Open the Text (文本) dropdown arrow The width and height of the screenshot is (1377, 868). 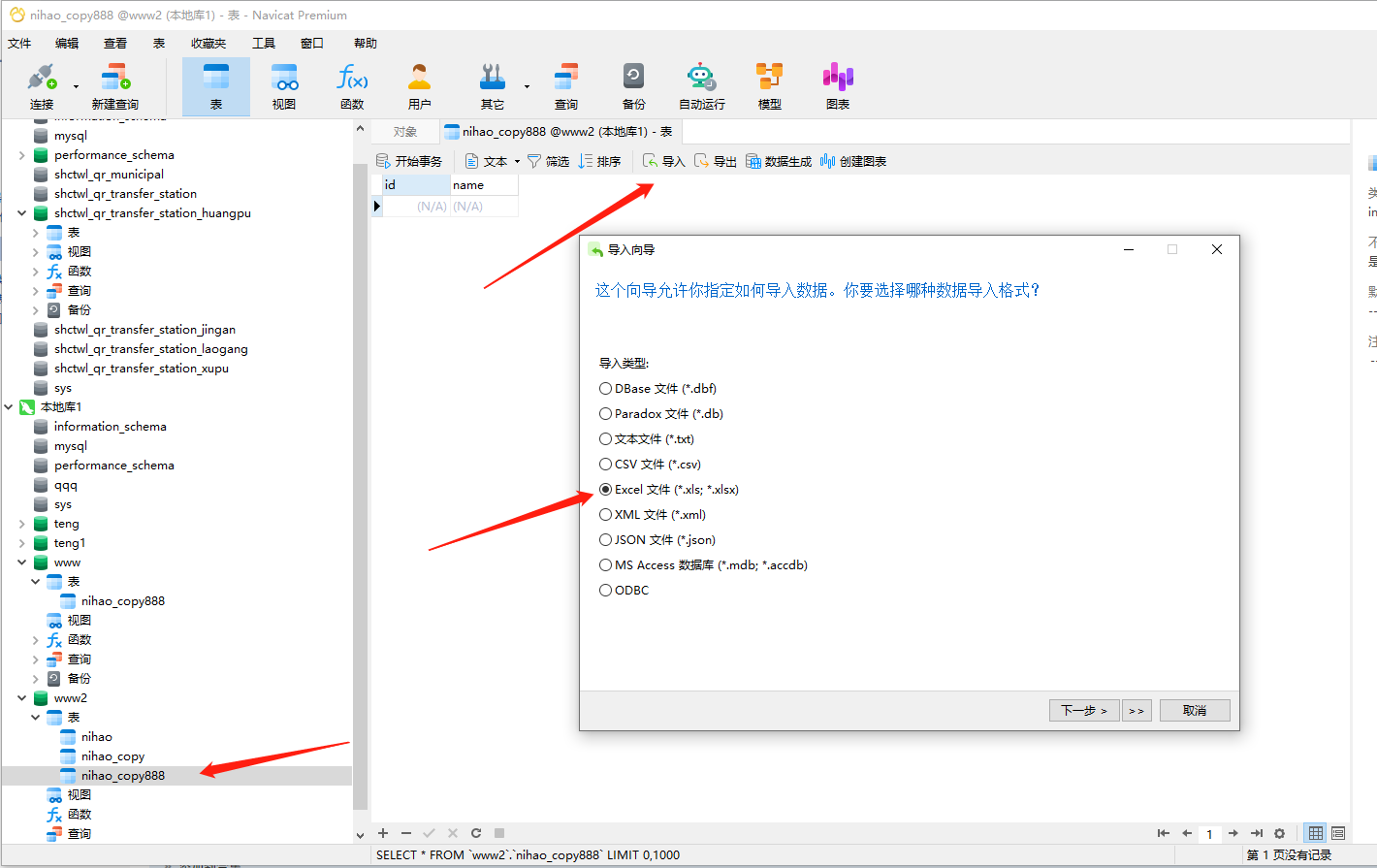point(517,161)
